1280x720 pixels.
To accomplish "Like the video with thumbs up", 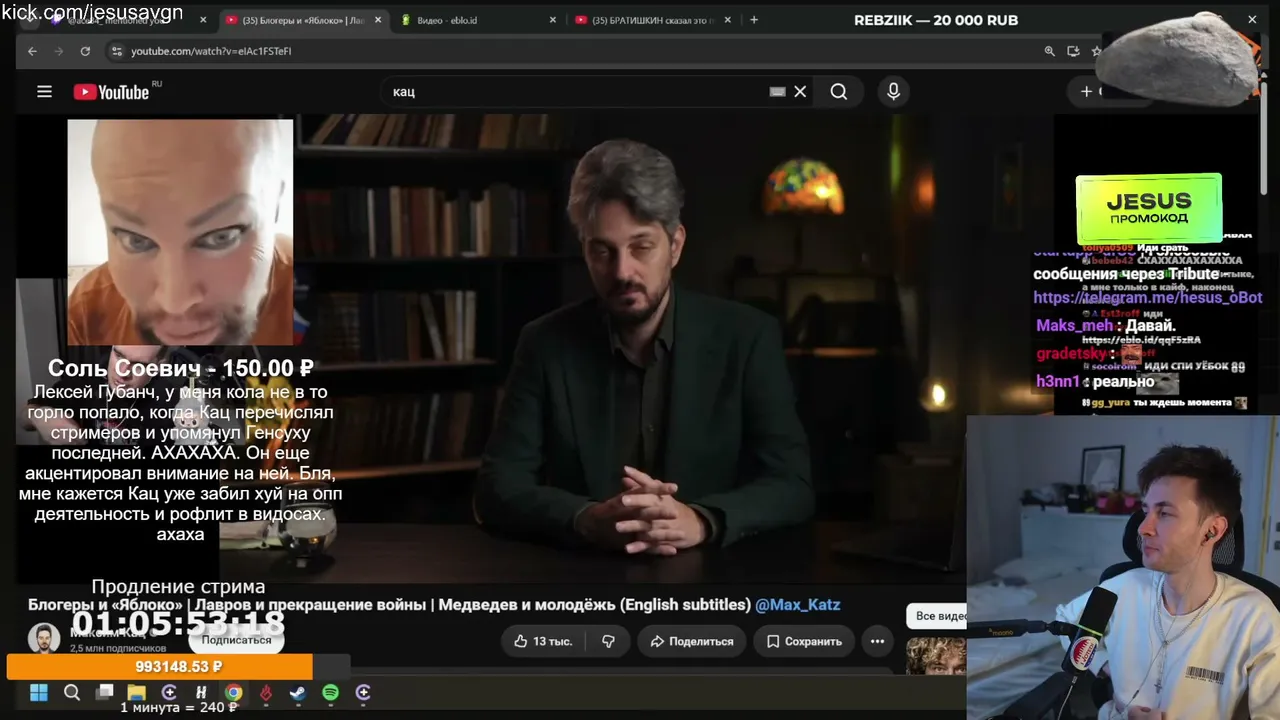I will [543, 641].
